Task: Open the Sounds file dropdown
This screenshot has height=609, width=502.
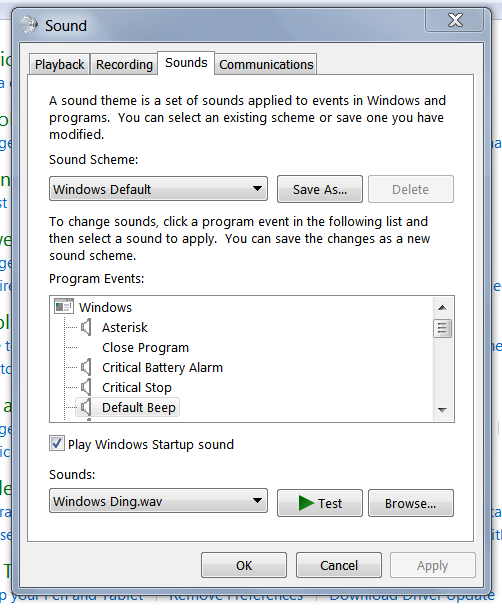Action: tap(158, 501)
